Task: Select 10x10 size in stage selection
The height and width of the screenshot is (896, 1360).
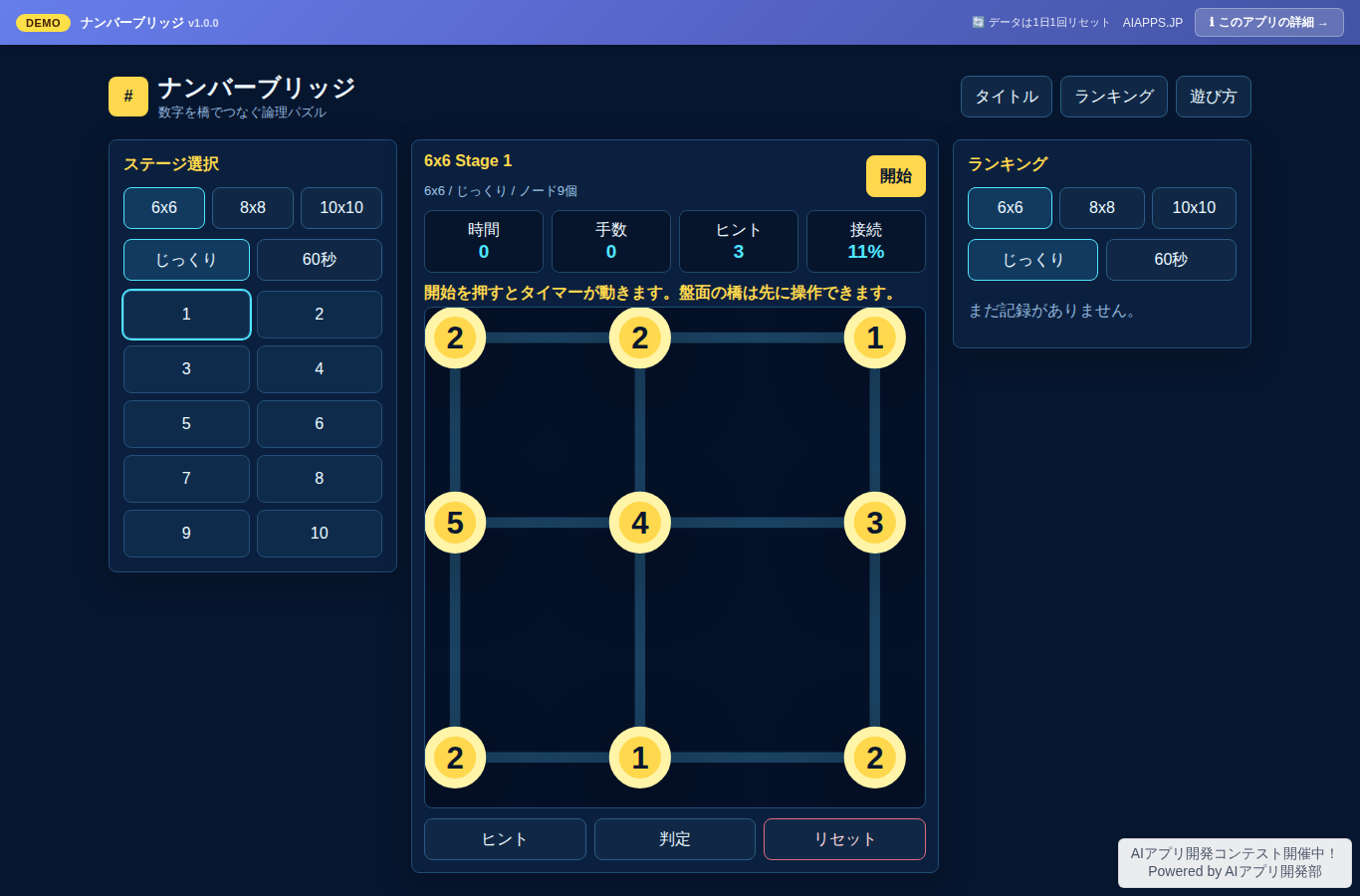Action: 341,208
